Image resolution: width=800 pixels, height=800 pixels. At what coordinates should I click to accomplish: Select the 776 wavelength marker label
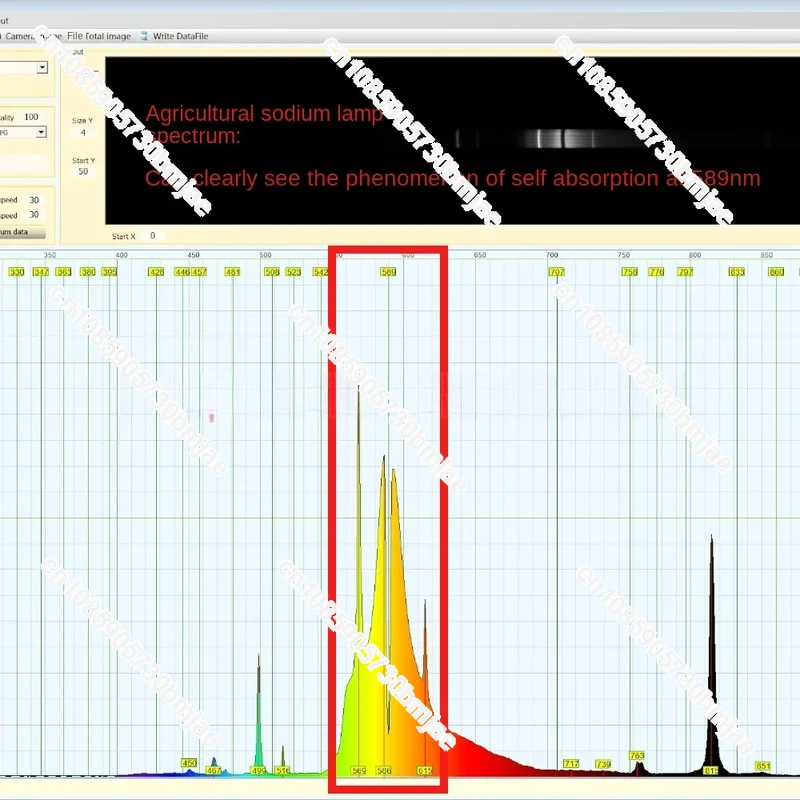pyautogui.click(x=656, y=272)
